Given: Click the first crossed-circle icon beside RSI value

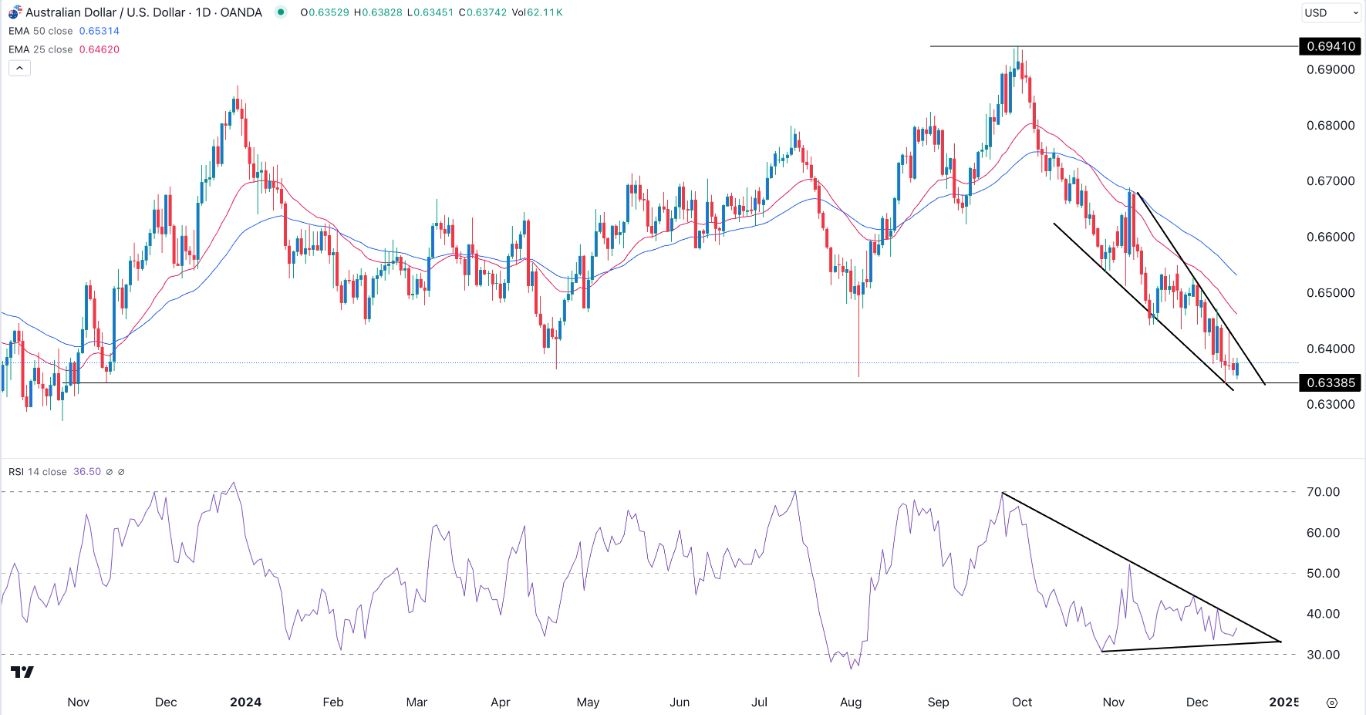Looking at the screenshot, I should [108, 470].
